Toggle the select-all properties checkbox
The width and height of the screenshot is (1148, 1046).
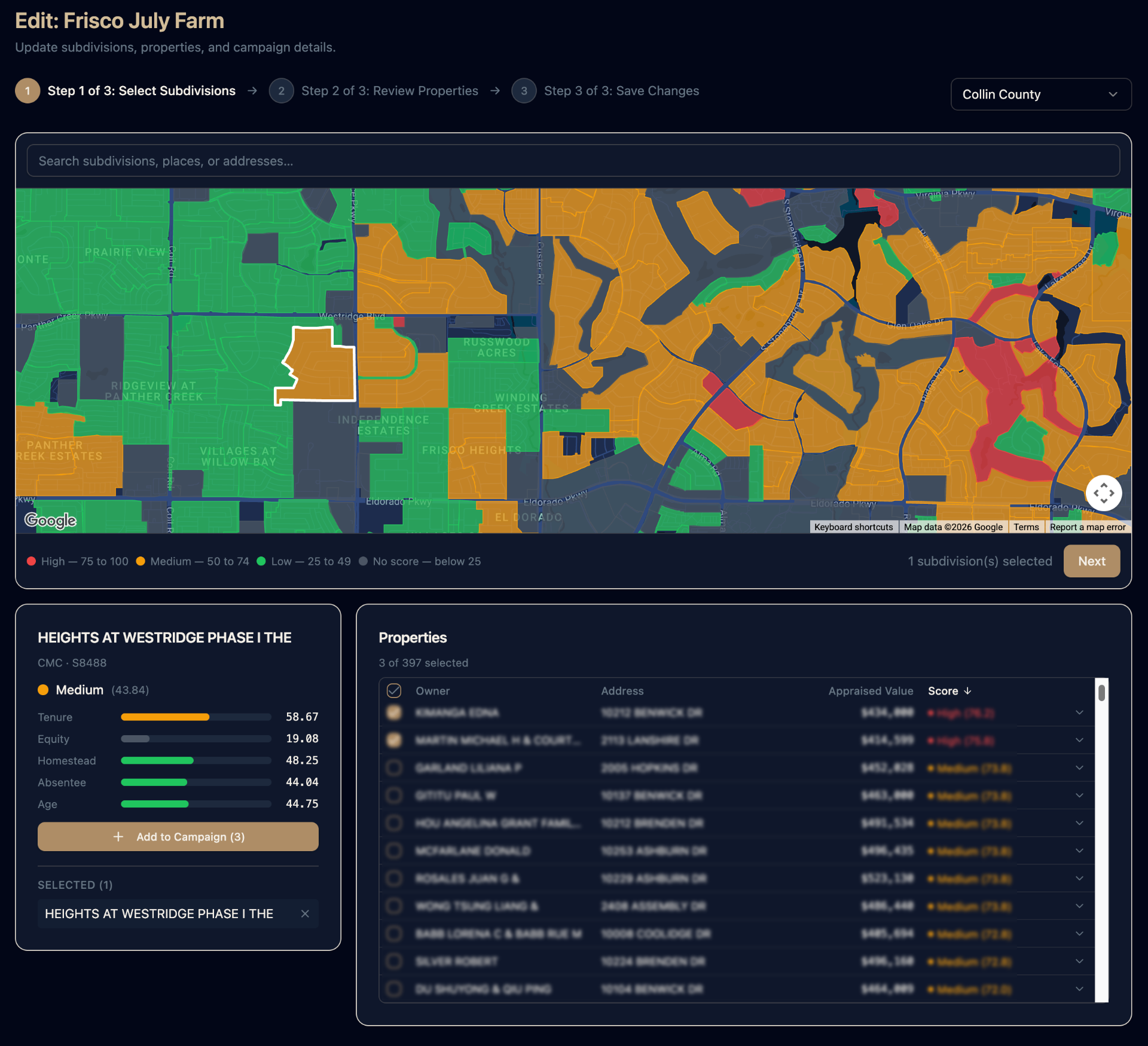[393, 691]
